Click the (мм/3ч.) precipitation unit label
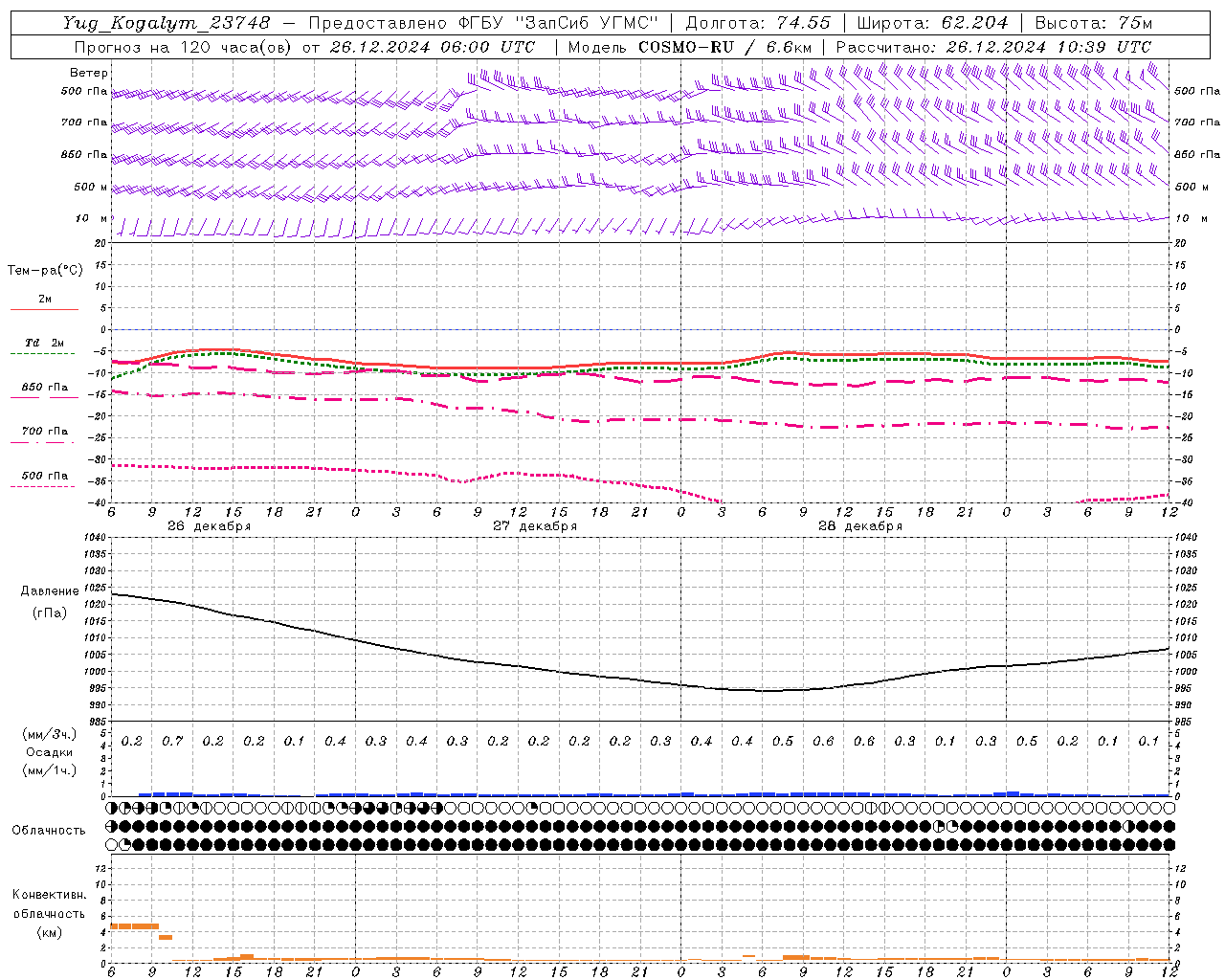The height and width of the screenshot is (980, 1225). [x=50, y=734]
